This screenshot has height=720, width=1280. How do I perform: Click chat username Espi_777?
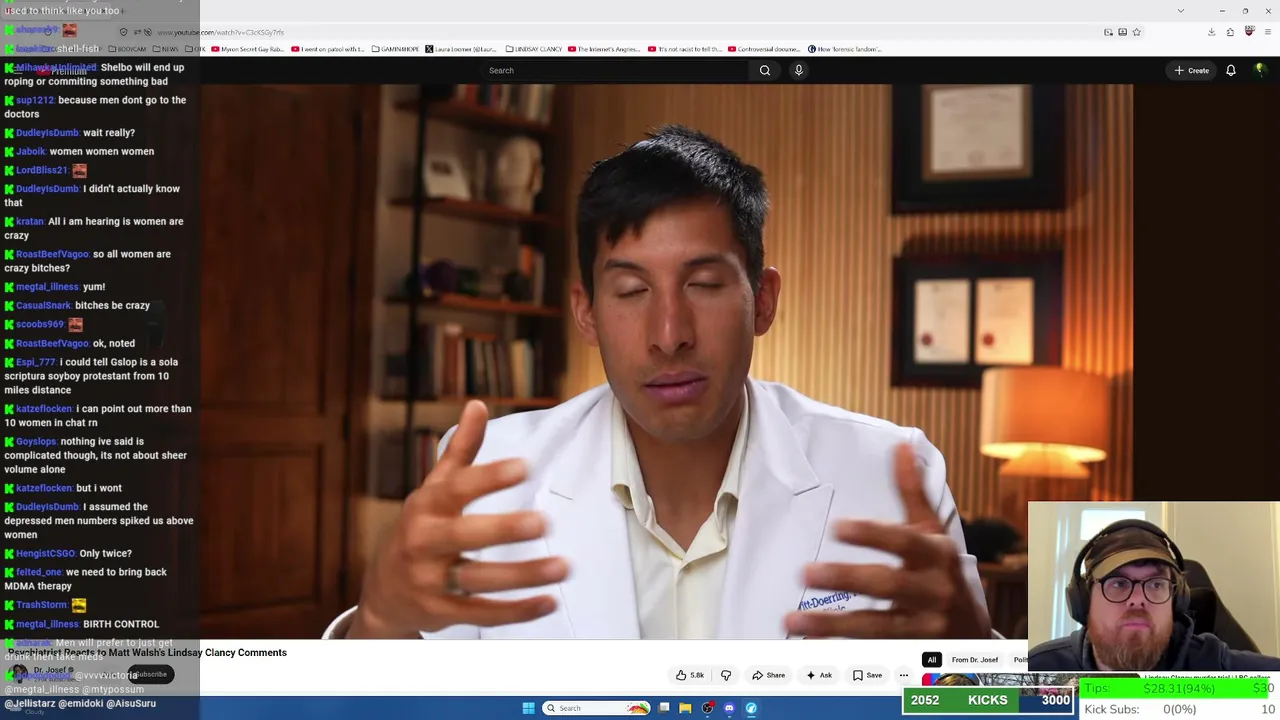(36, 363)
